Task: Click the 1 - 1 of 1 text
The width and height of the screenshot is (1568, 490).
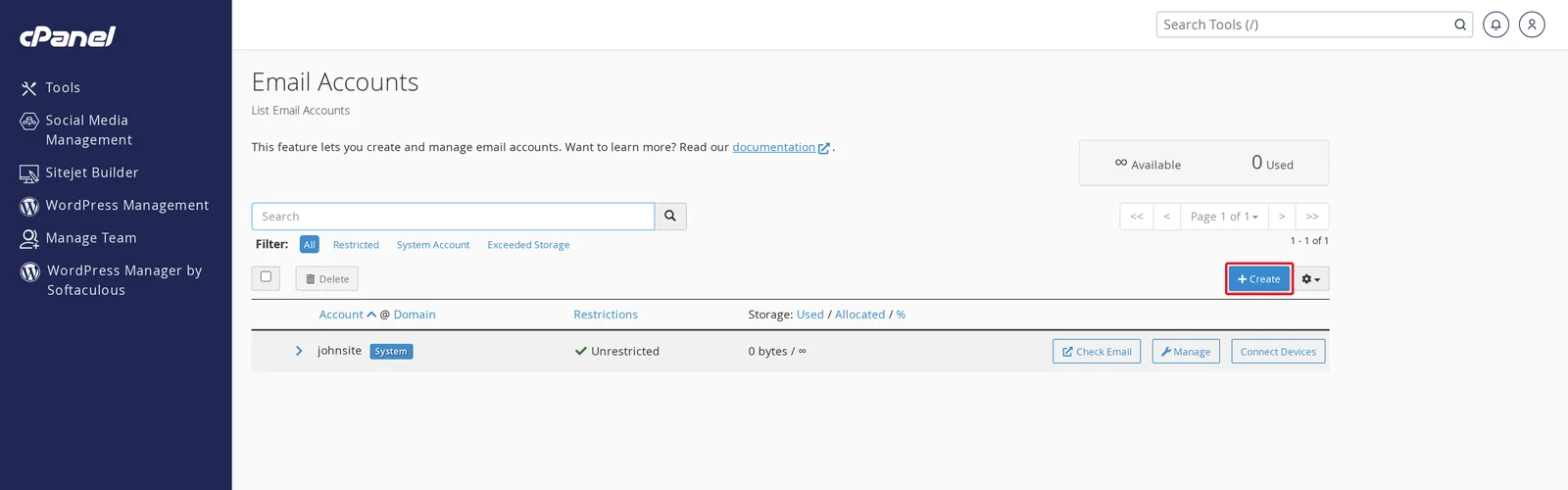Action: pyautogui.click(x=1309, y=241)
